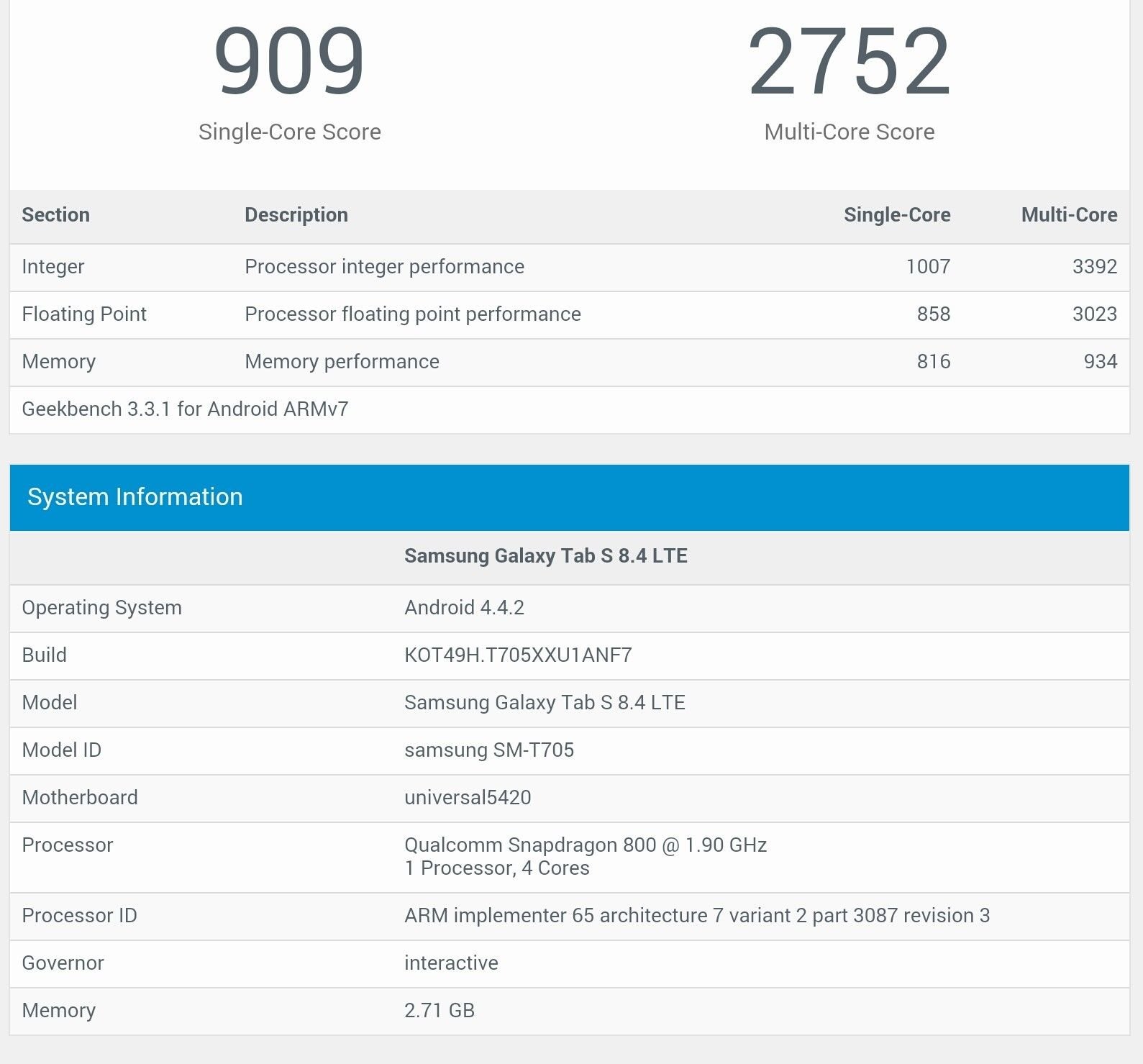Click the System Information header bar
Image resolution: width=1143 pixels, height=1064 pixels.
[570, 498]
